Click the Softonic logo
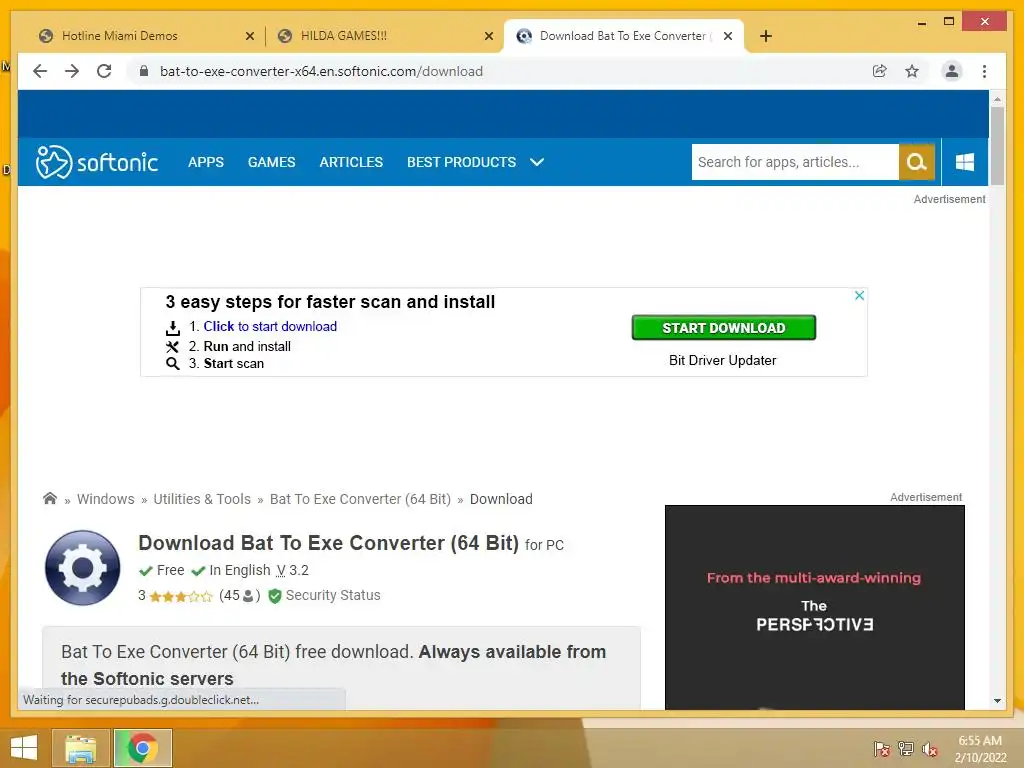 tap(97, 162)
